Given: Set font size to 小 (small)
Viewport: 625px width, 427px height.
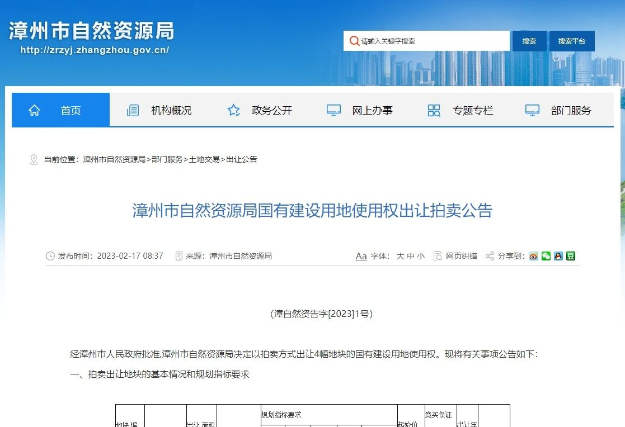Looking at the screenshot, I should (x=421, y=256).
